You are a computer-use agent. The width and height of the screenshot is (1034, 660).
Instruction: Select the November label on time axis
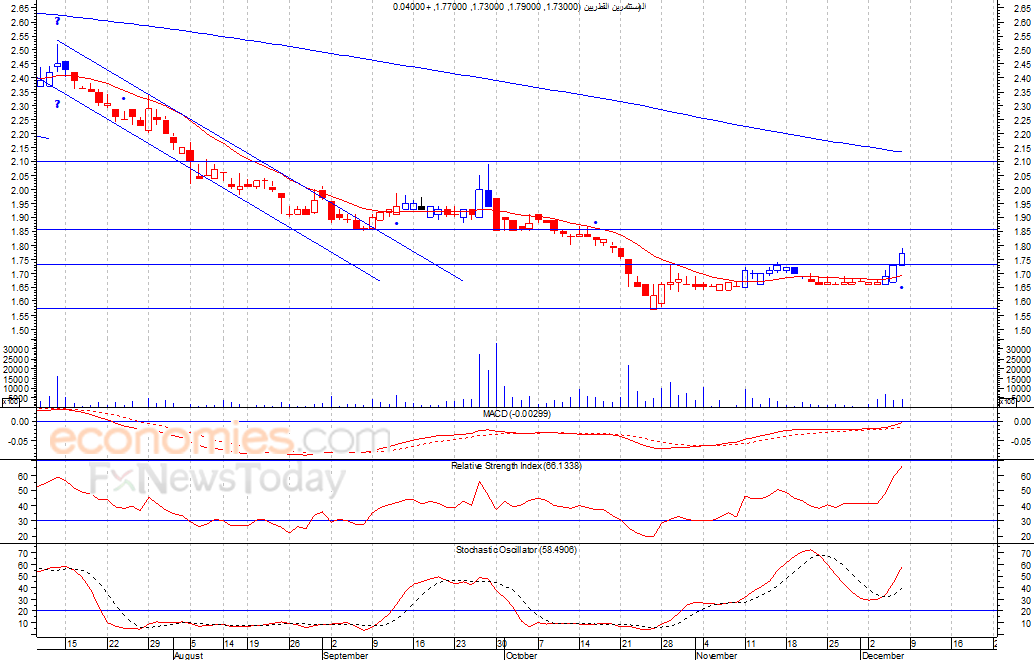[715, 656]
